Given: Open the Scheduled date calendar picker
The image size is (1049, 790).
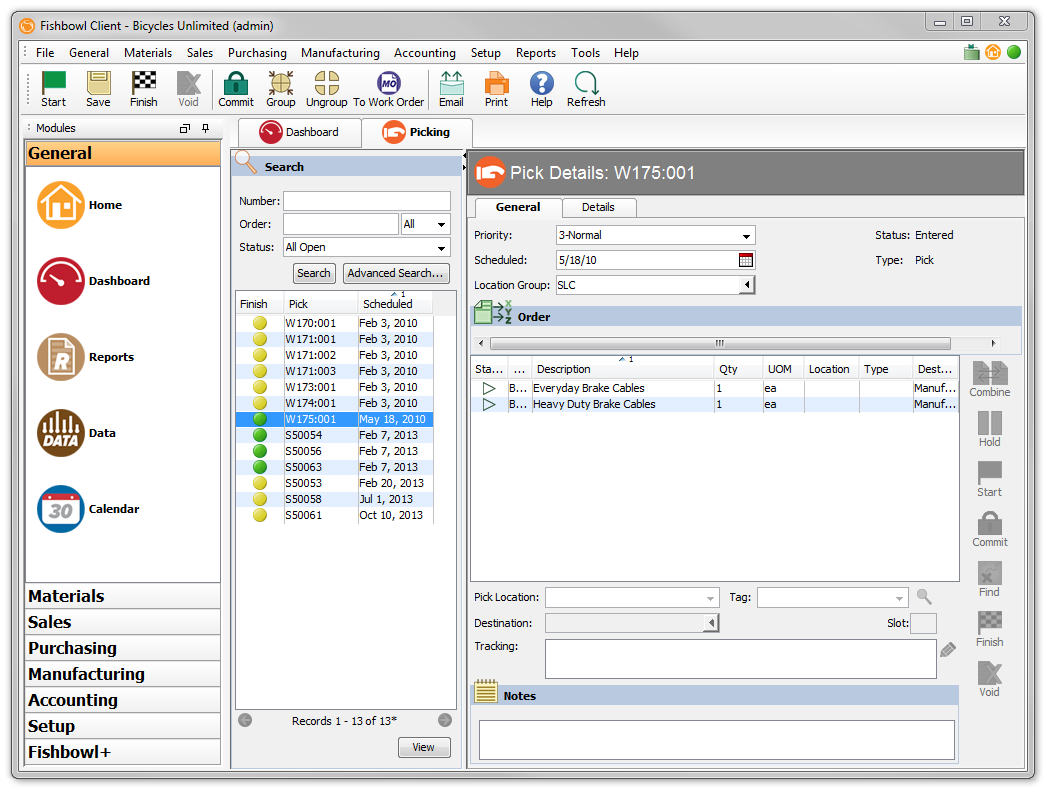Looking at the screenshot, I should coord(746,260).
